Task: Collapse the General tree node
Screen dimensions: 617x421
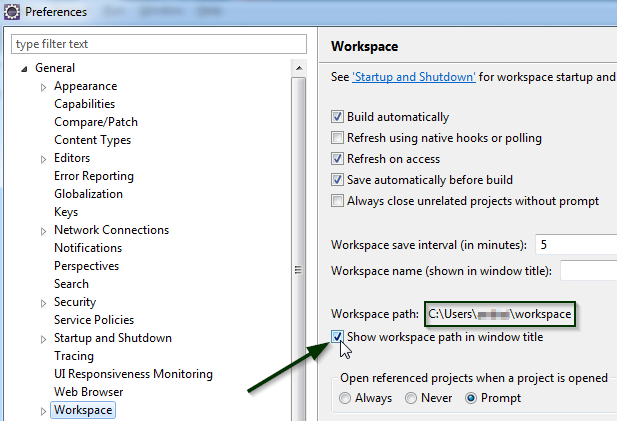Action: pos(24,69)
